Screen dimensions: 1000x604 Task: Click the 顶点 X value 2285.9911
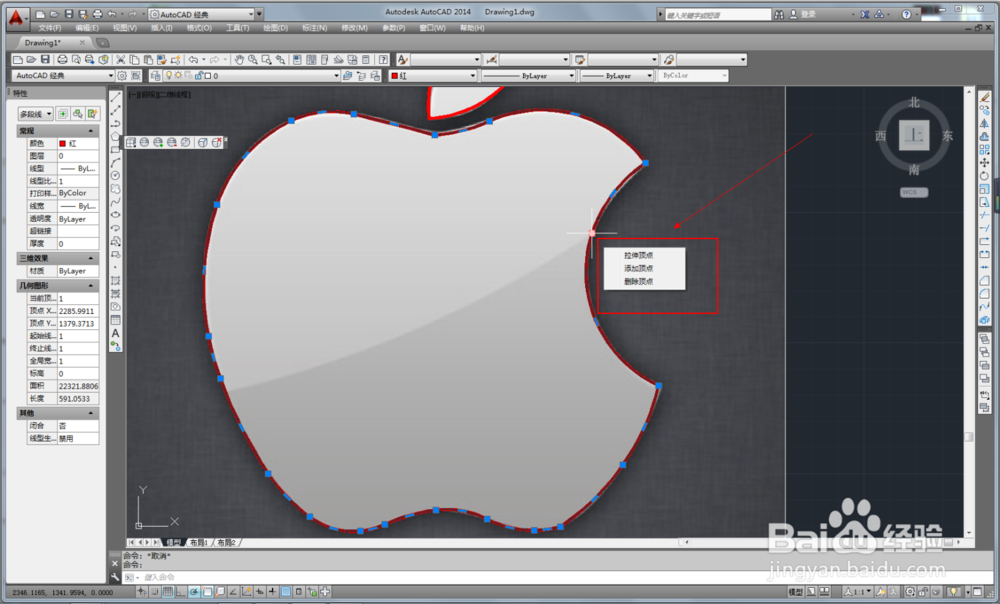tap(78, 311)
